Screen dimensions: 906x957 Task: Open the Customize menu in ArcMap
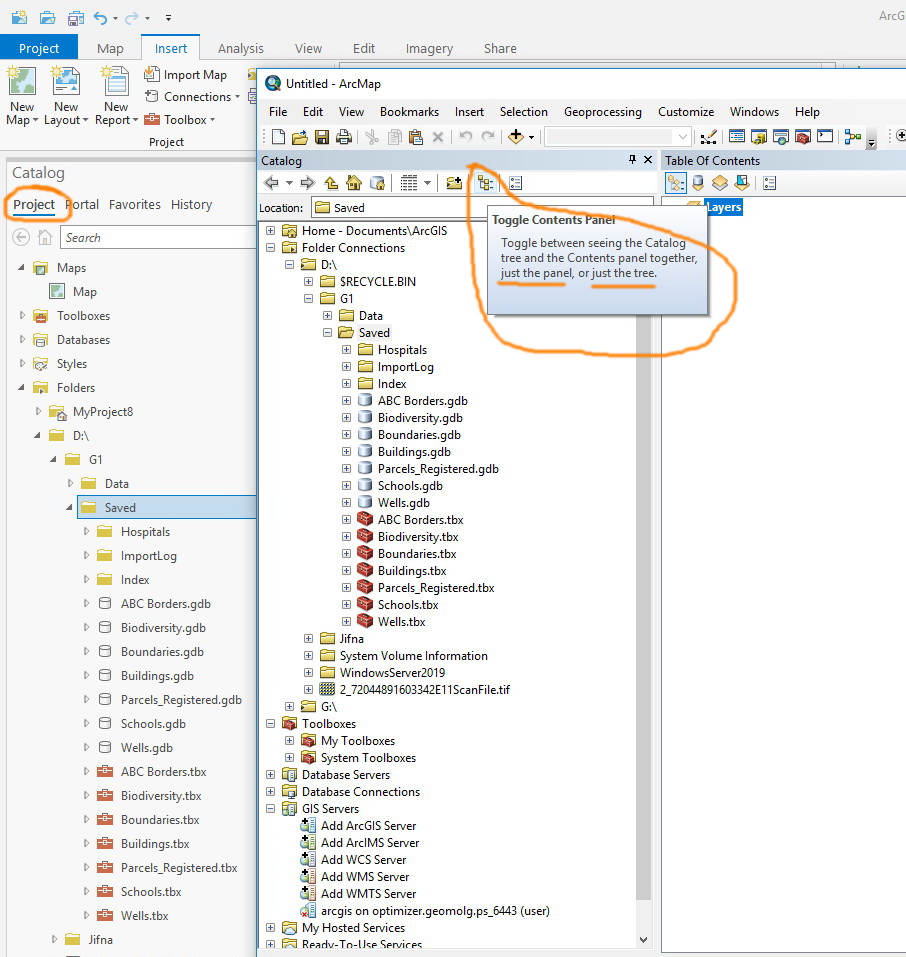[686, 112]
